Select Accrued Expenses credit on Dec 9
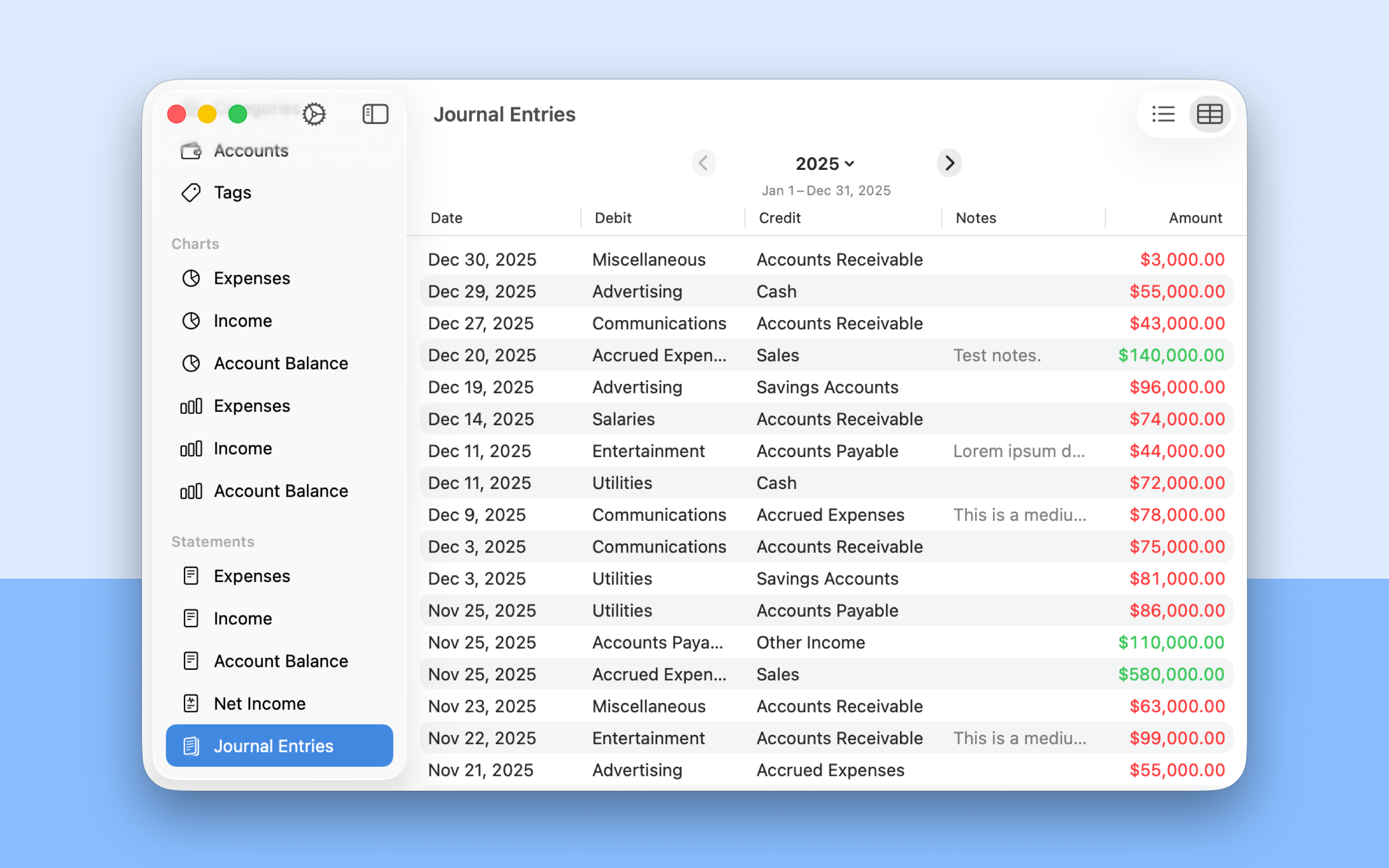This screenshot has height=868, width=1389. coord(830,515)
